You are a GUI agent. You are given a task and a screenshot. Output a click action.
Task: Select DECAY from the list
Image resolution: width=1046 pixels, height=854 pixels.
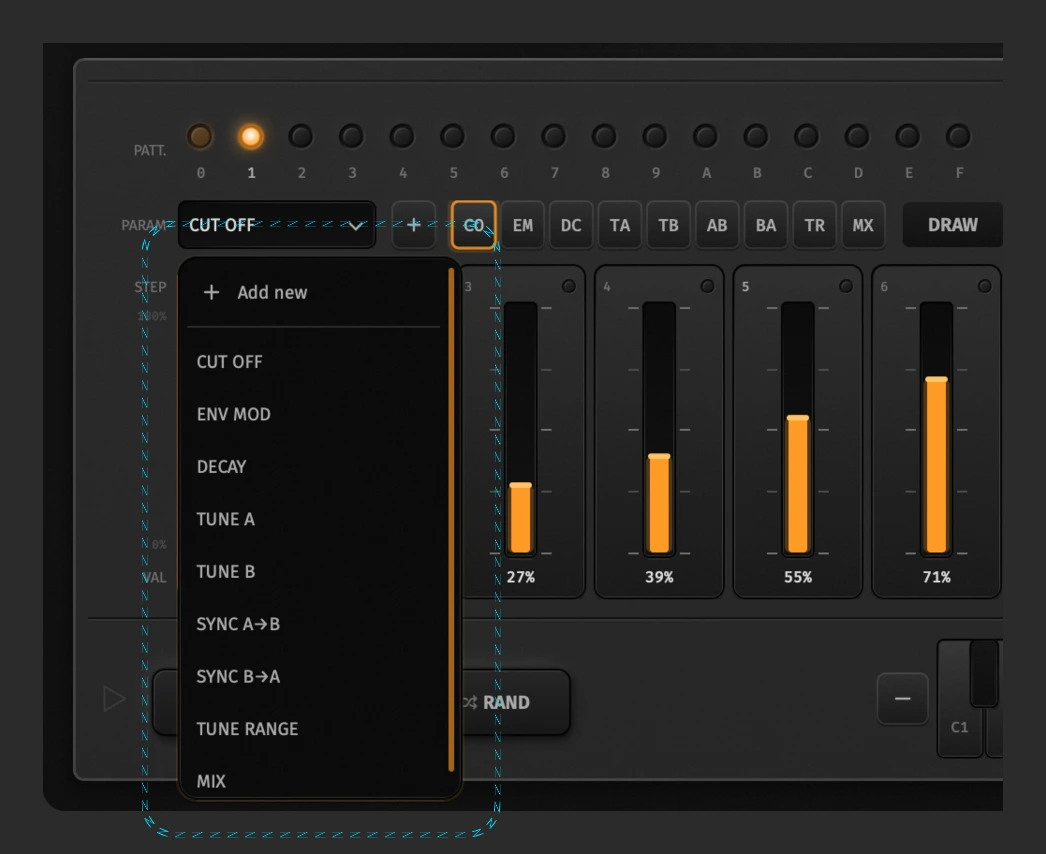click(x=314, y=466)
